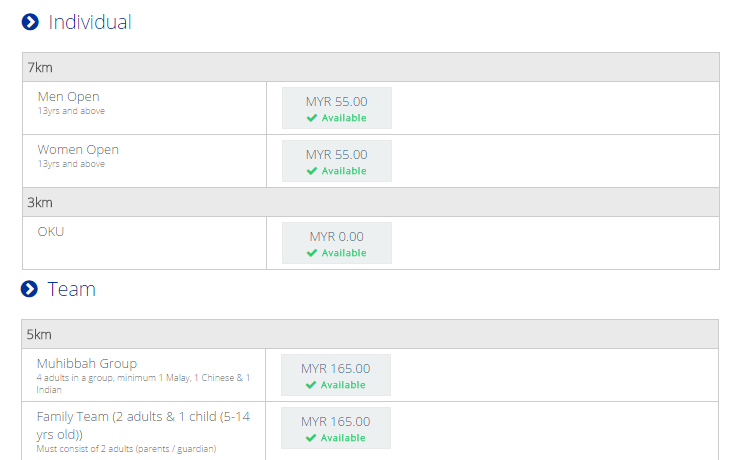Click the 7km category header row
733x460 pixels.
(x=371, y=67)
